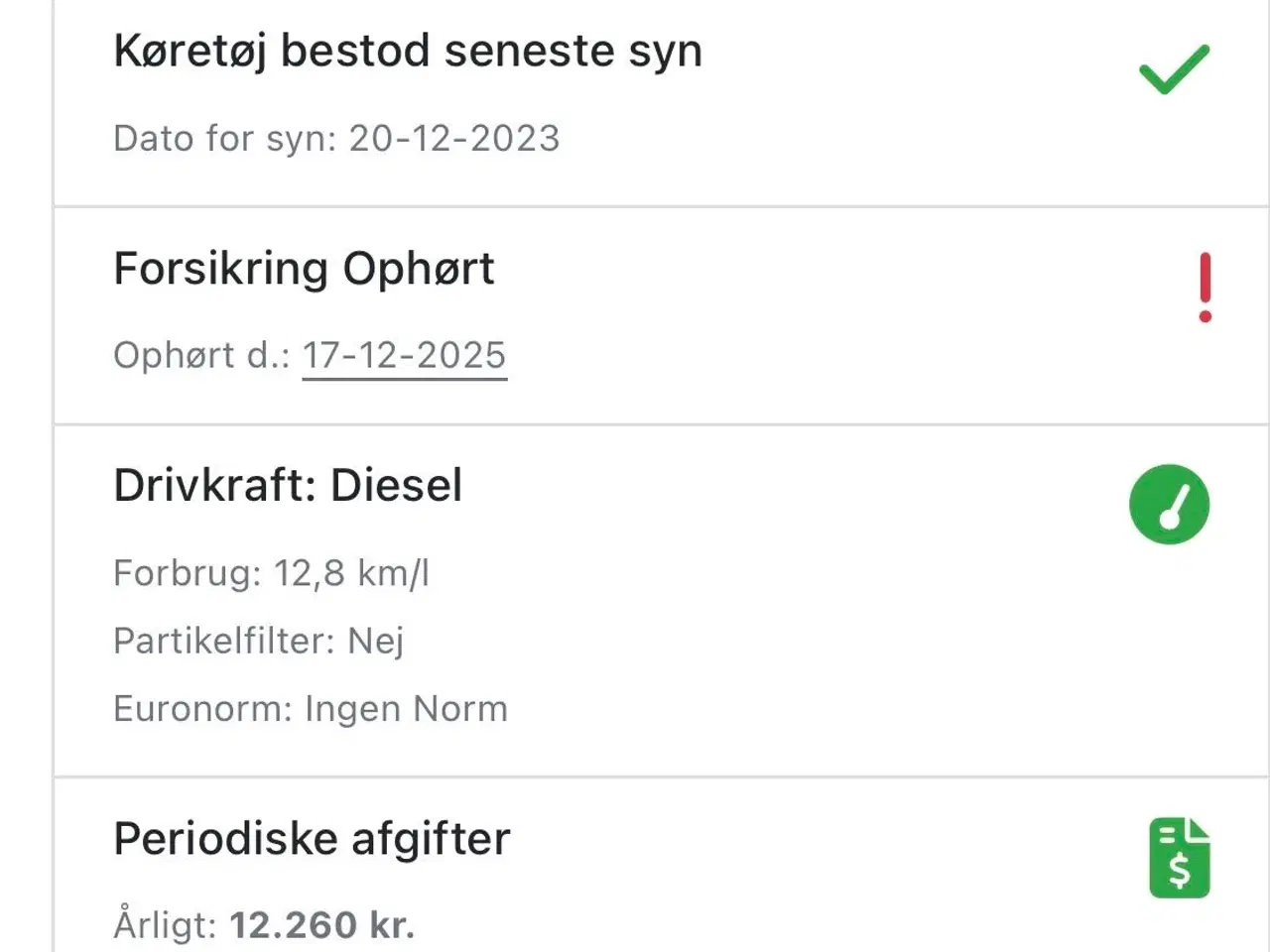Toggle the inspection passed status row
The width and height of the screenshot is (1270, 952).
[x=635, y=99]
